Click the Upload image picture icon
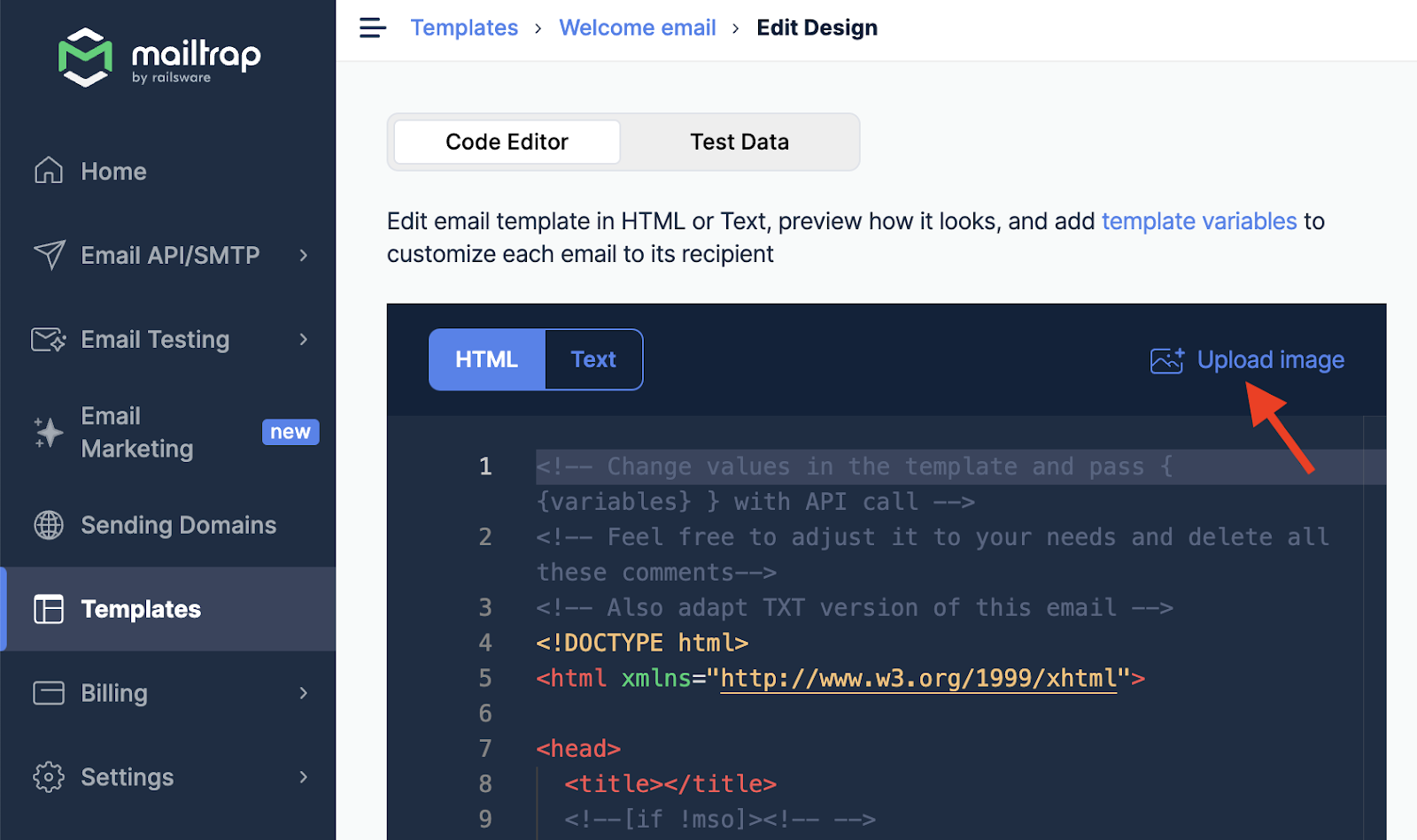 click(x=1166, y=359)
